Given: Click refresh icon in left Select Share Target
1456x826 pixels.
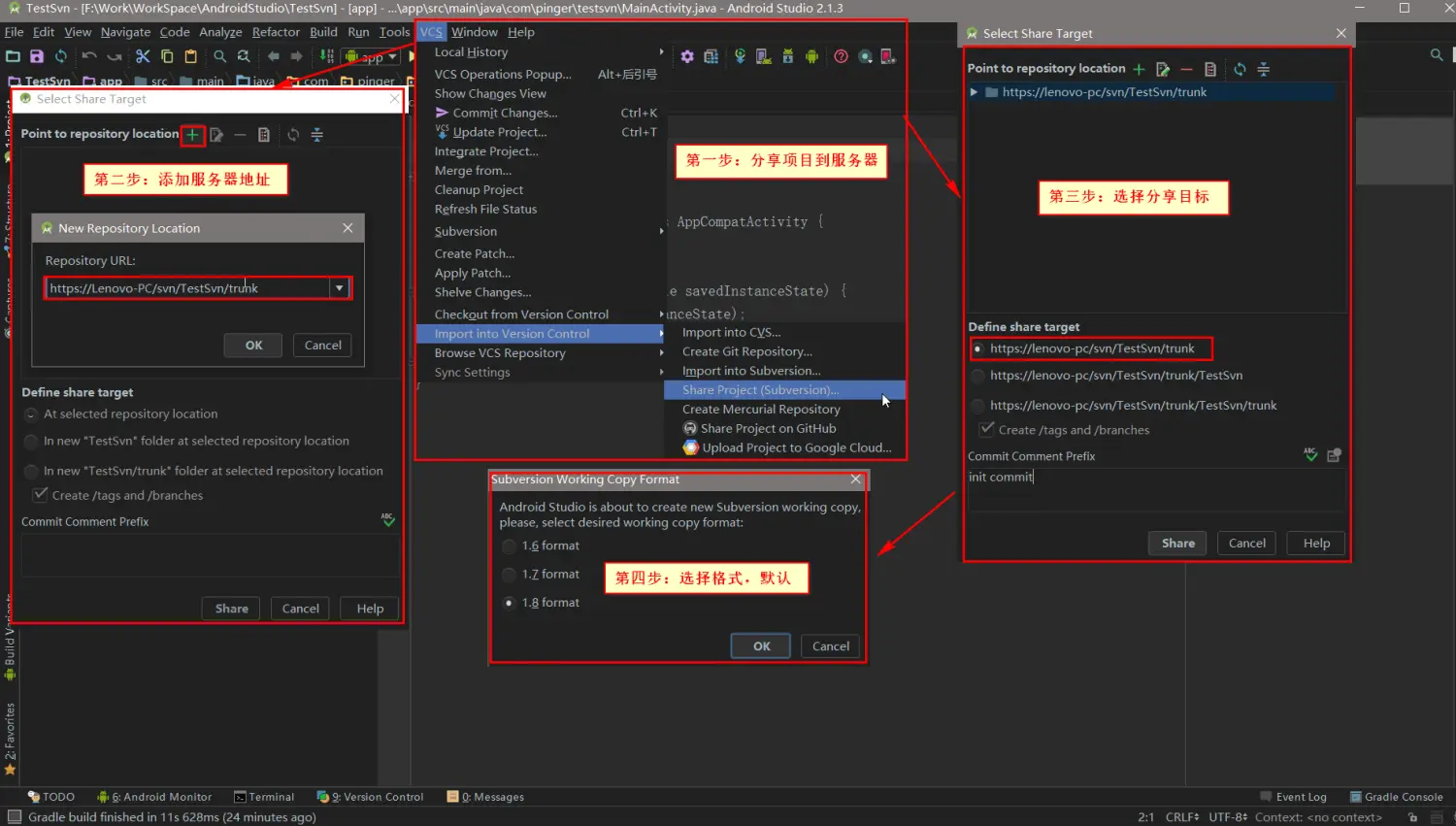Looking at the screenshot, I should tap(293, 135).
